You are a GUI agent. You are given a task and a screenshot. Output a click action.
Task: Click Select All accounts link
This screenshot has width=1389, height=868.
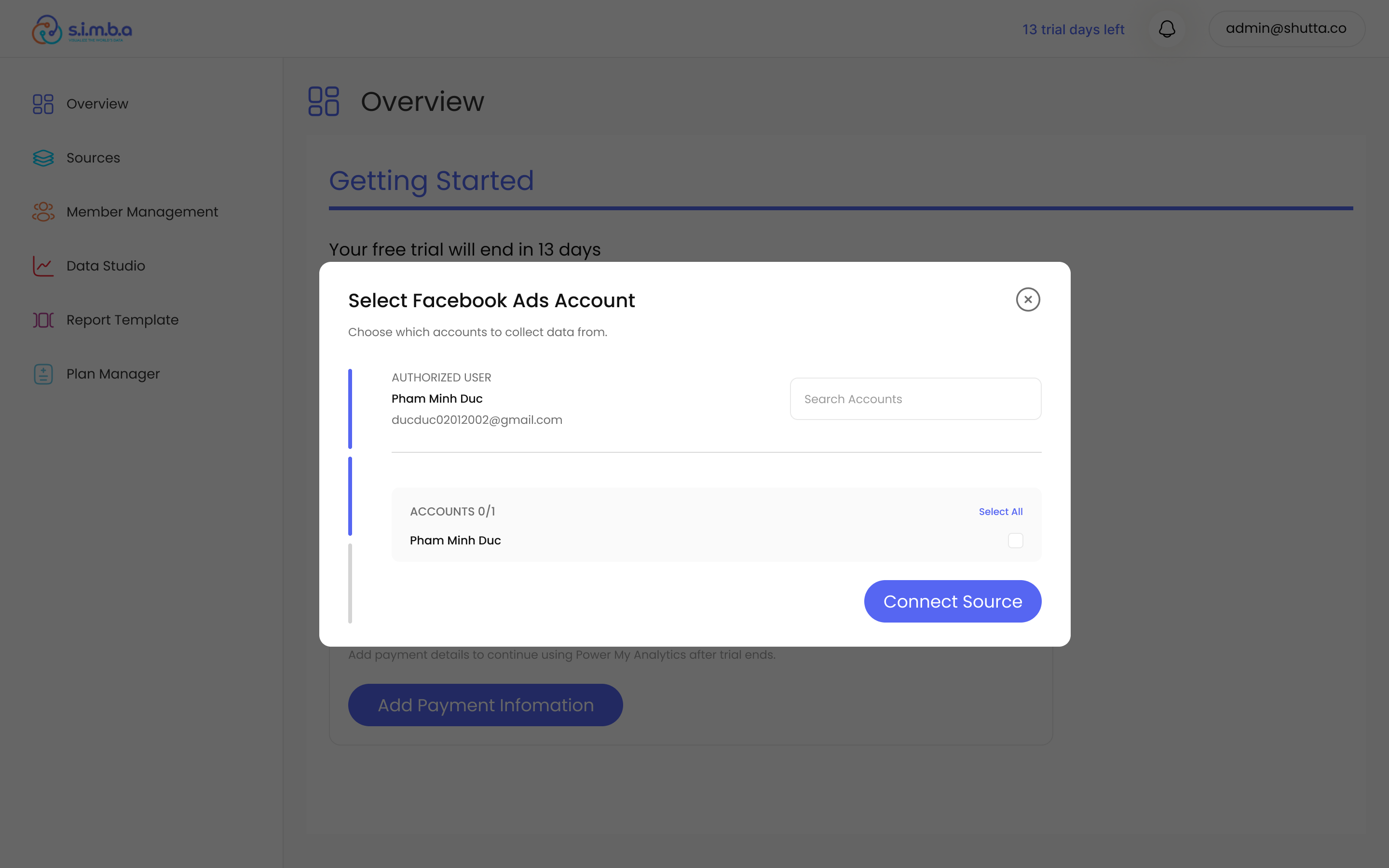1000,512
